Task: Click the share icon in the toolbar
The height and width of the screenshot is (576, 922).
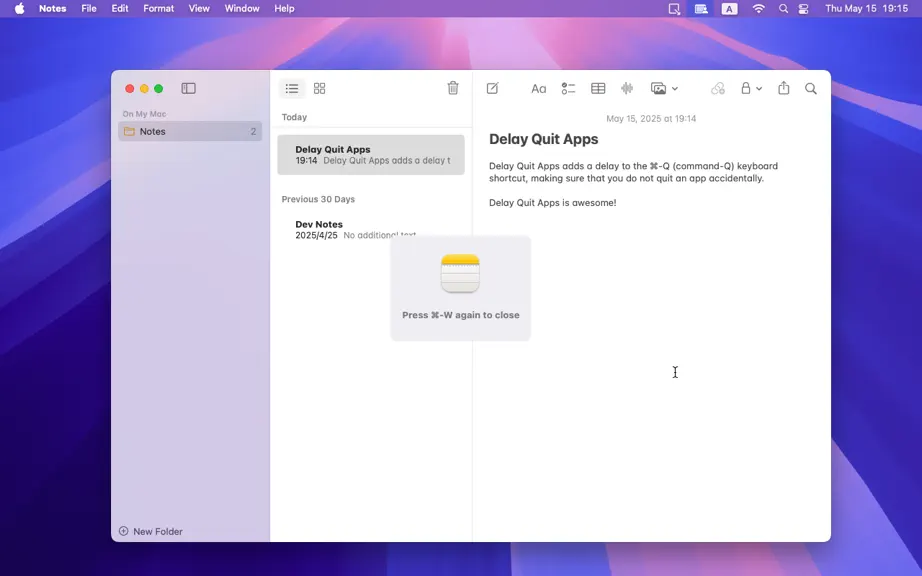Action: click(x=783, y=88)
